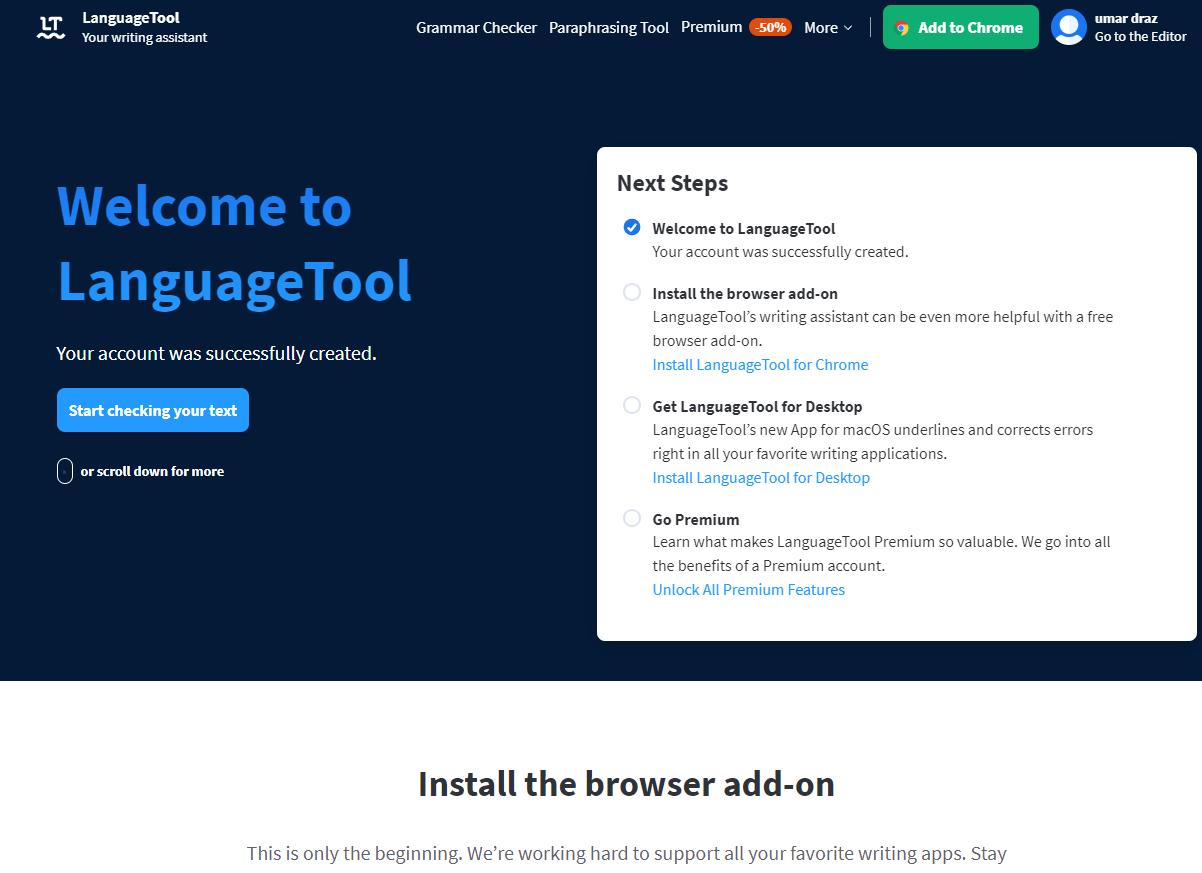The width and height of the screenshot is (1202, 873).
Task: Select the Paraphrasing Tool menu item
Action: pyautogui.click(x=609, y=27)
